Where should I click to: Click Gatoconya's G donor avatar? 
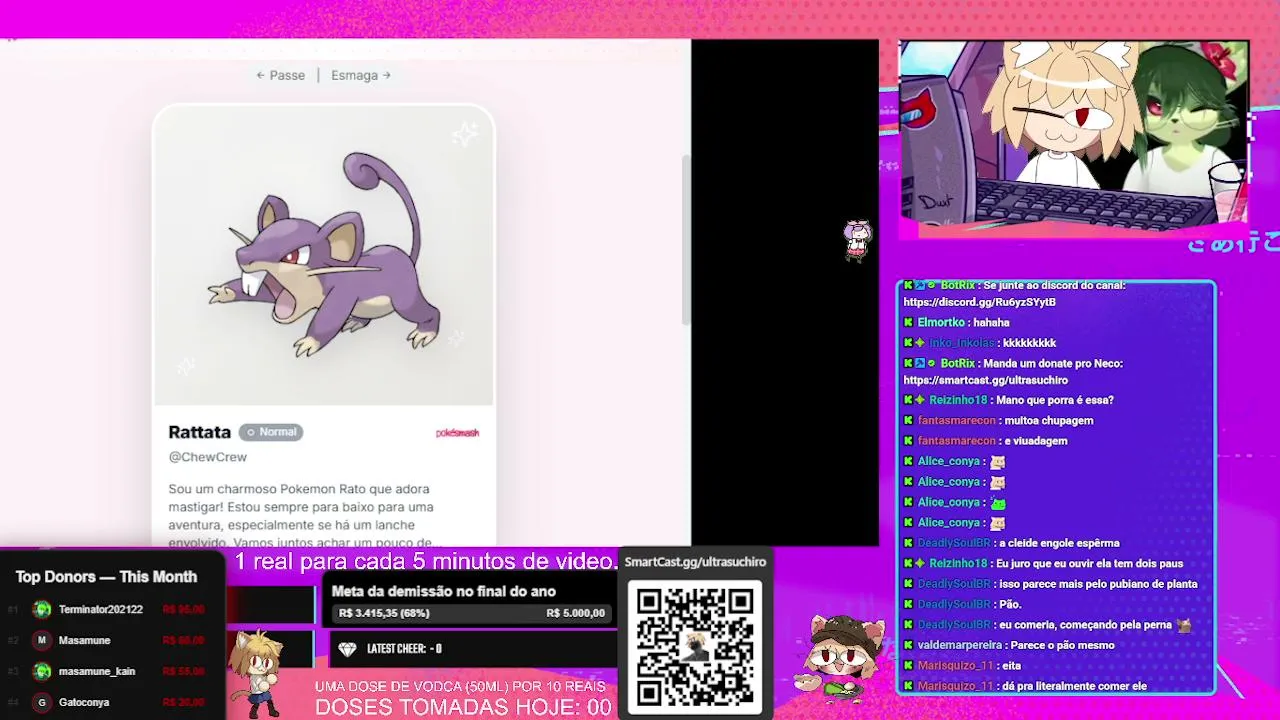click(x=42, y=702)
